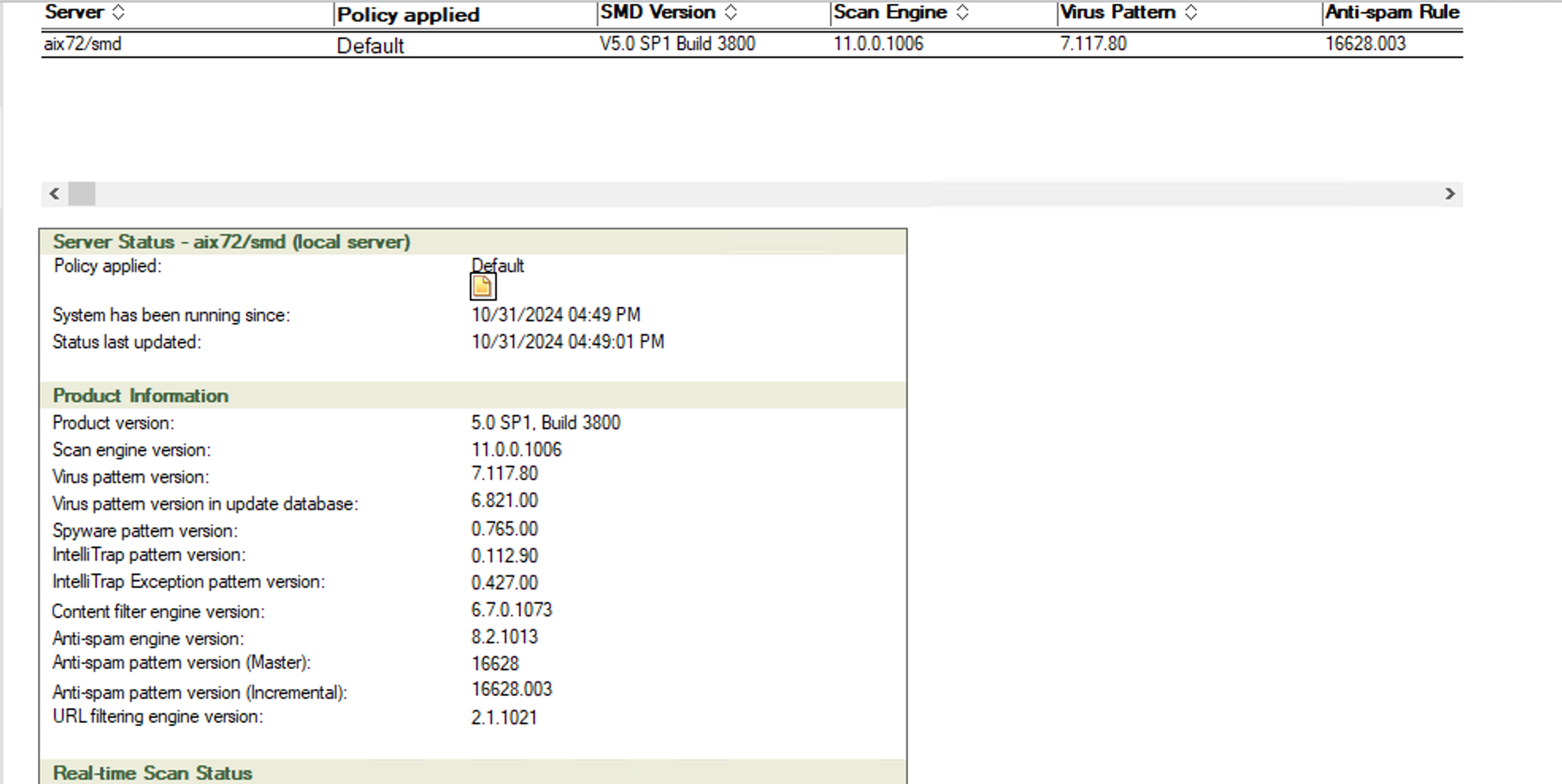Click the scroll left arrow of table
This screenshot has height=784, width=1562.
[54, 194]
